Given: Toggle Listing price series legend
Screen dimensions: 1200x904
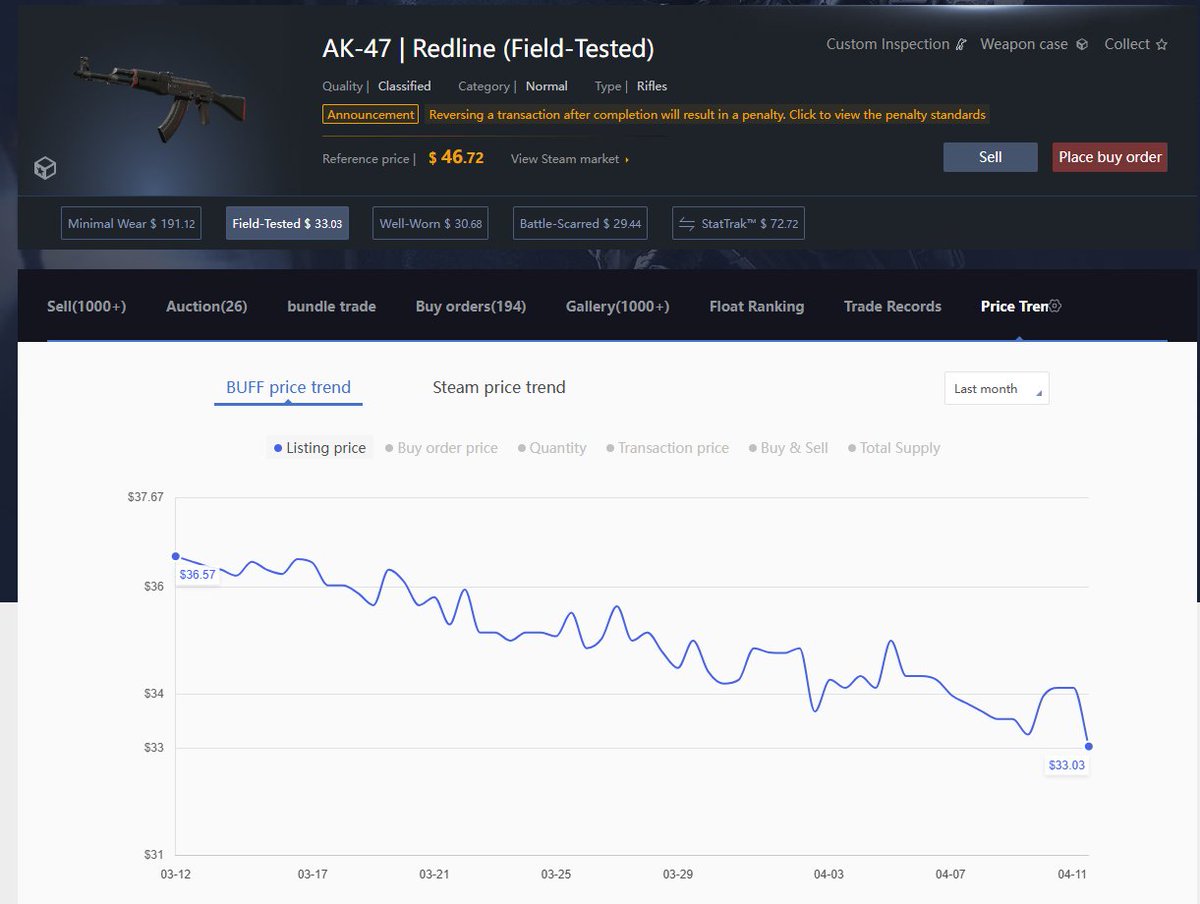Looking at the screenshot, I should coord(320,448).
